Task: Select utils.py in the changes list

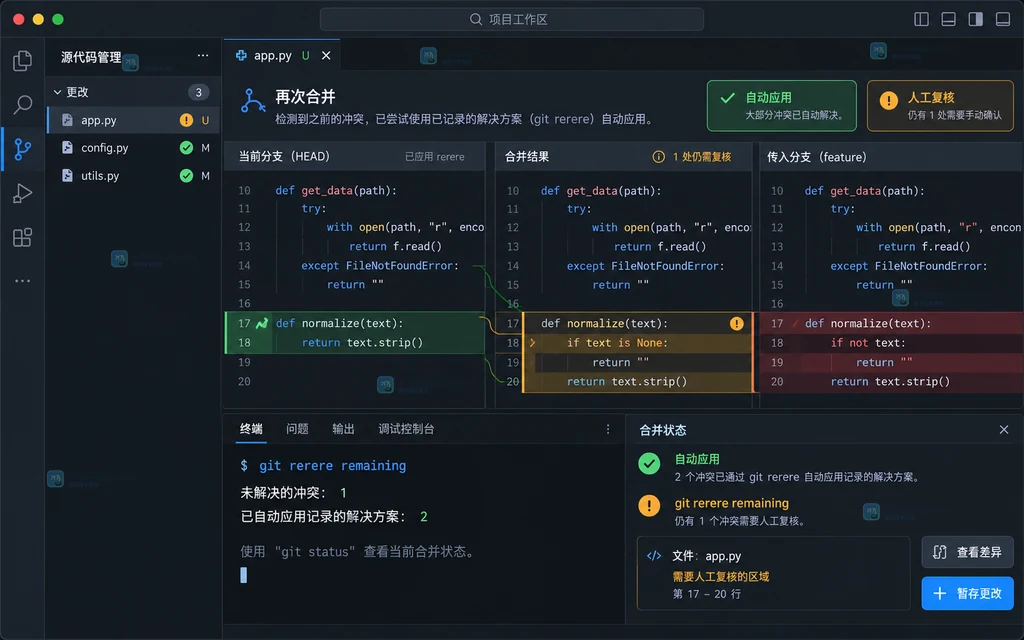Action: pos(133,176)
